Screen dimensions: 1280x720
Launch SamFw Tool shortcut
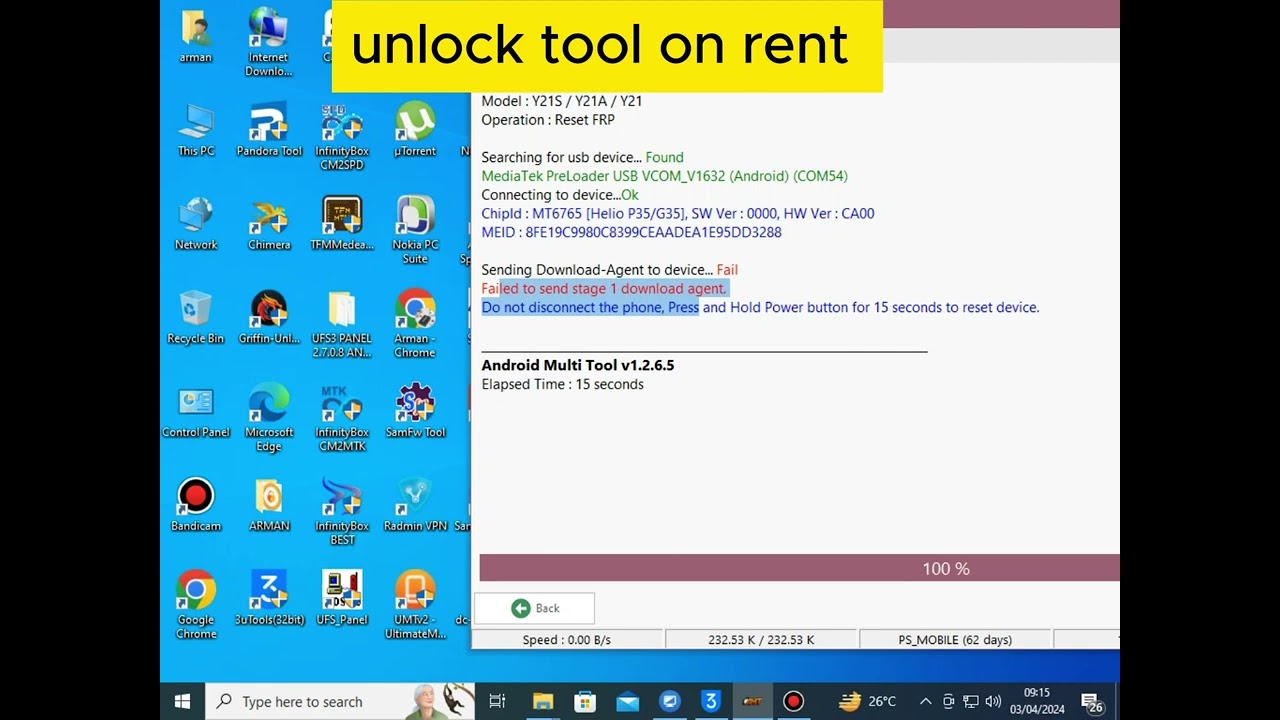pos(415,412)
